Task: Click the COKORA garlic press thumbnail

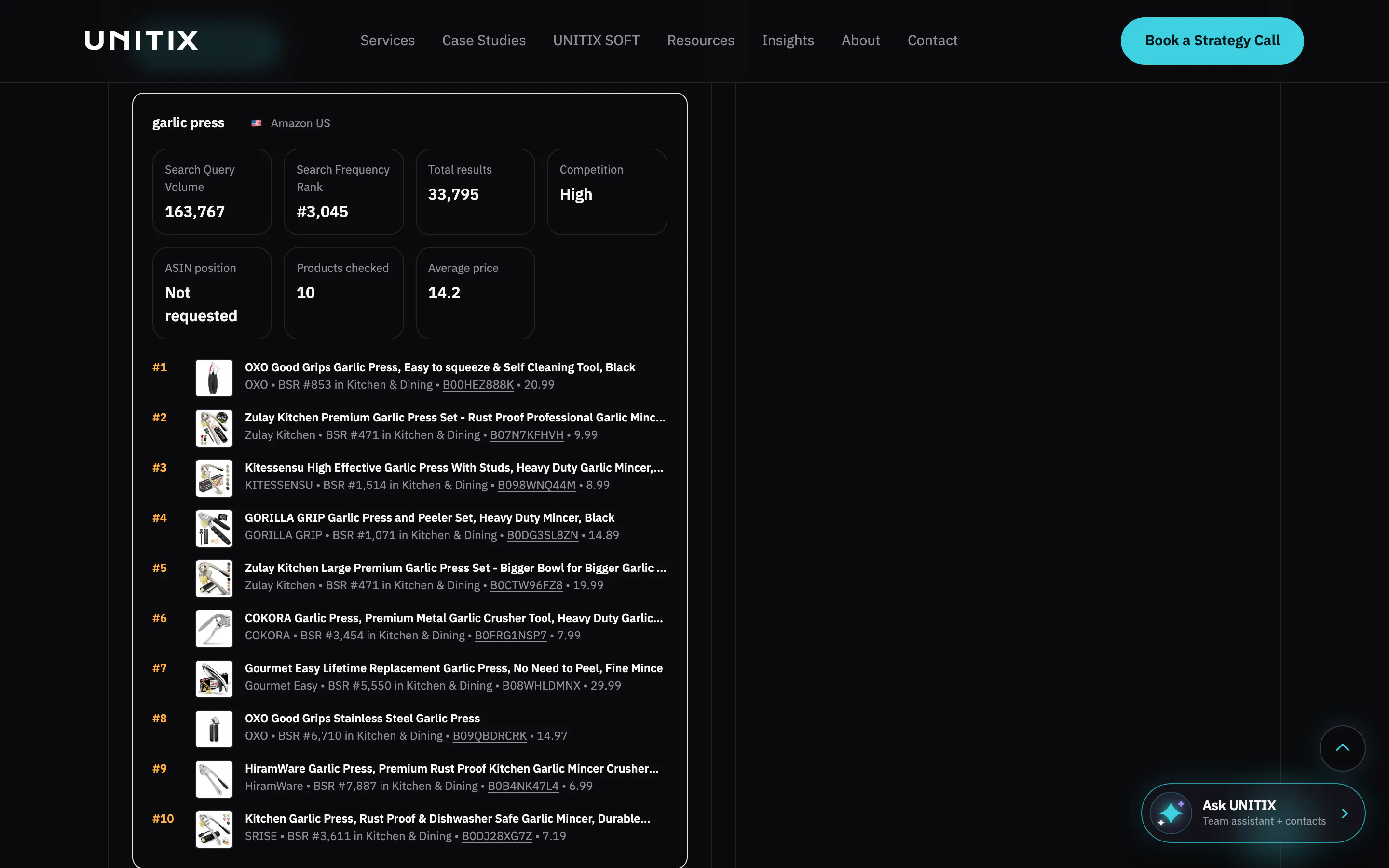Action: (x=214, y=629)
